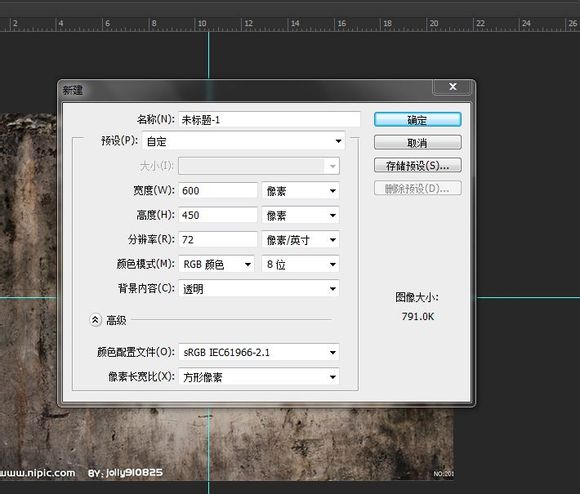Screen dimensions: 580x494
Task: Open 背景内容 透明 dropdown
Action: coord(259,288)
